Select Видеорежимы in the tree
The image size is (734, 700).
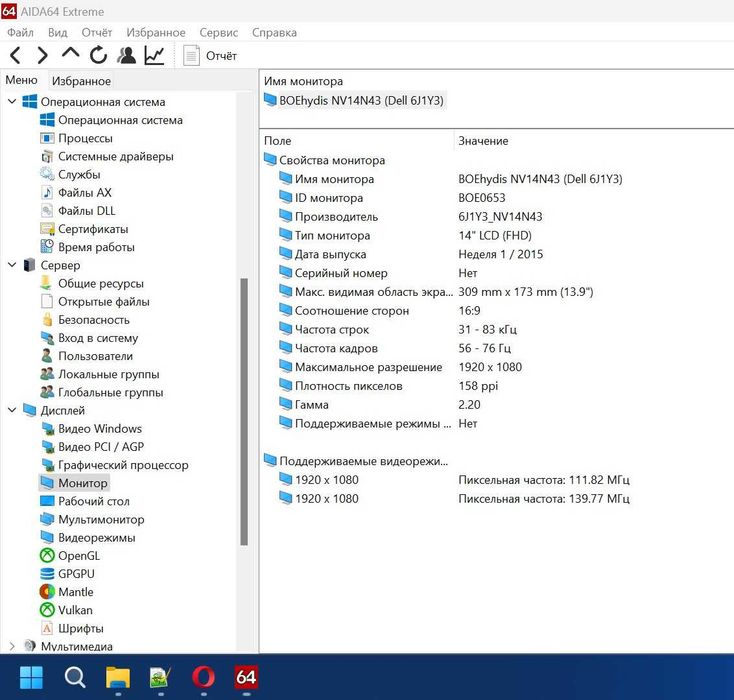96,538
